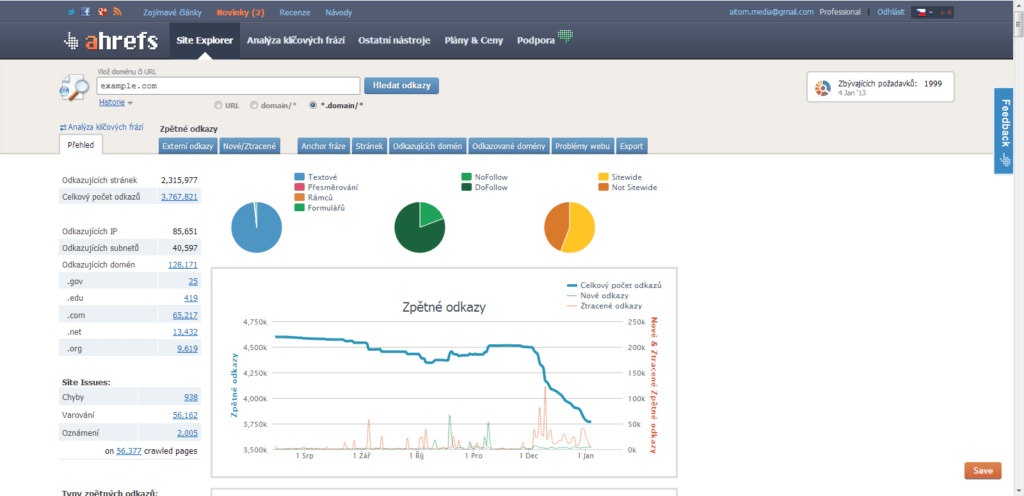Click the RSS feed icon

click(117, 12)
